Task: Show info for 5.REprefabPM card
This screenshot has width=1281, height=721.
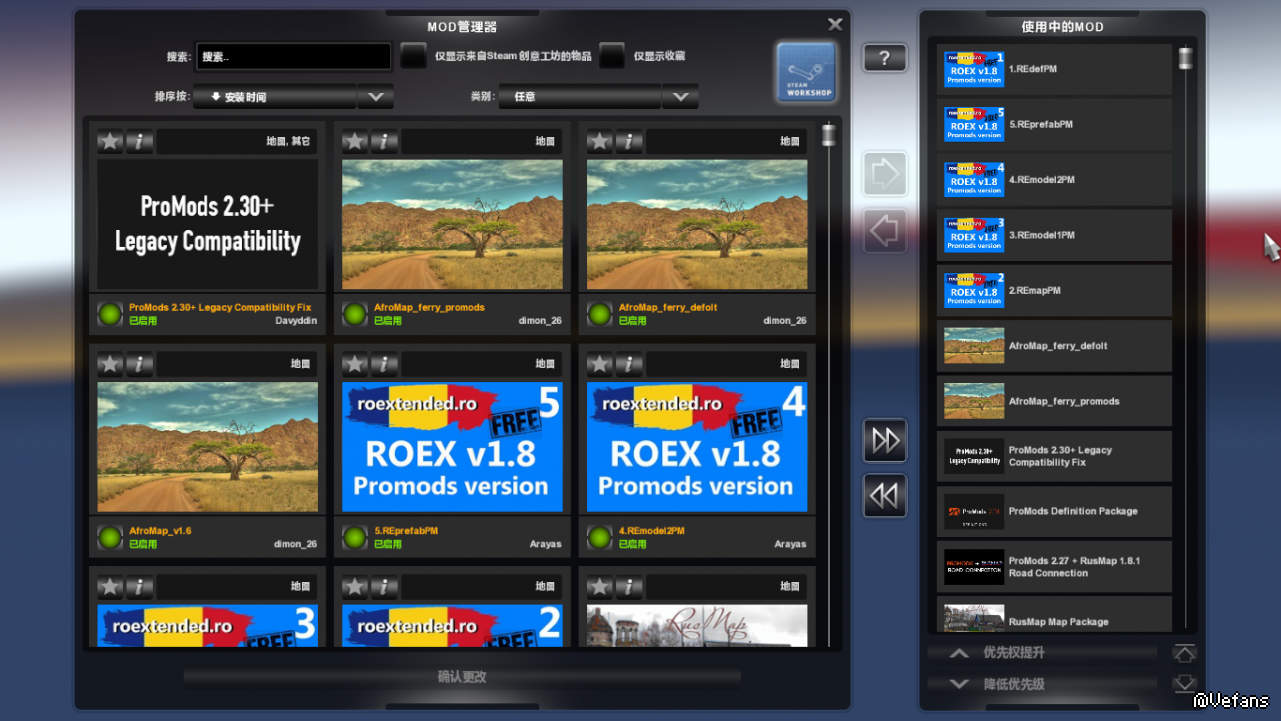Action: (x=384, y=364)
